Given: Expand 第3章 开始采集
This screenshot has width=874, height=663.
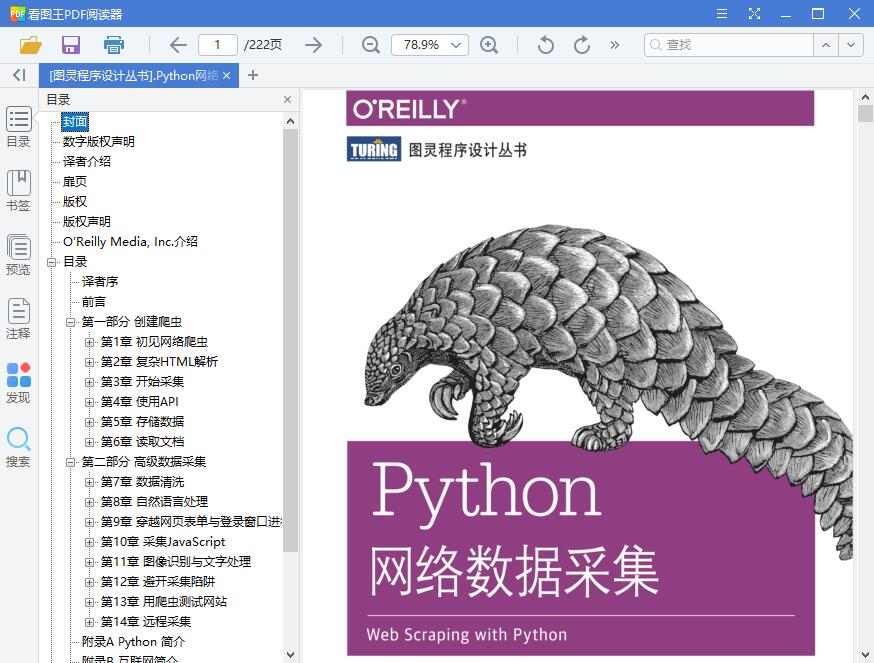Looking at the screenshot, I should coord(89,382).
